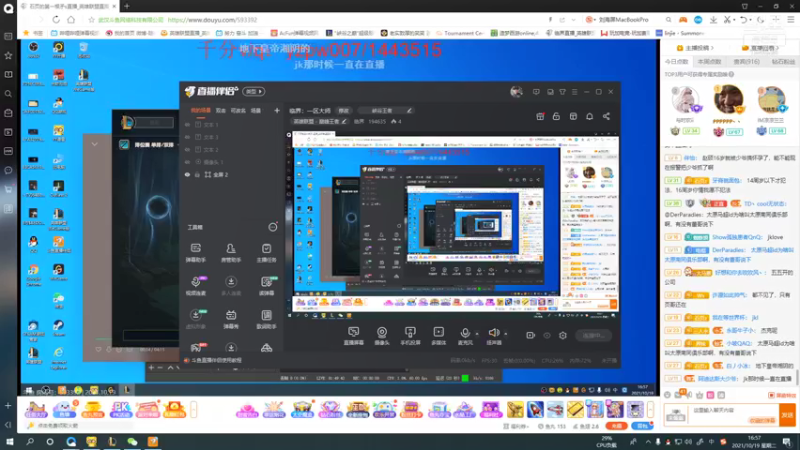Switch to the 我的场景 scene tab
The width and height of the screenshot is (800, 450).
(201, 110)
